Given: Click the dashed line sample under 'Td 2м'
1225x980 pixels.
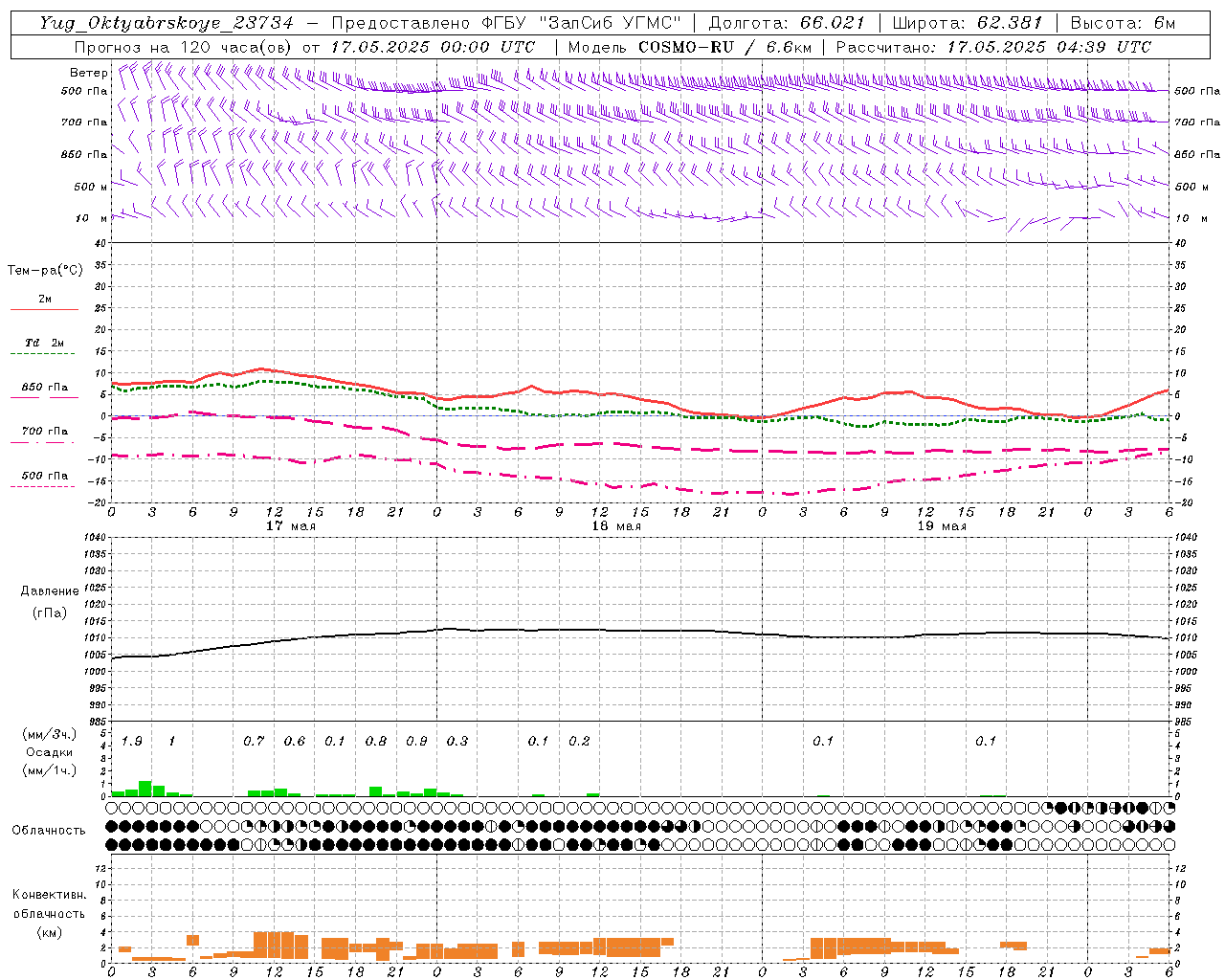Looking at the screenshot, I should 42,354.
